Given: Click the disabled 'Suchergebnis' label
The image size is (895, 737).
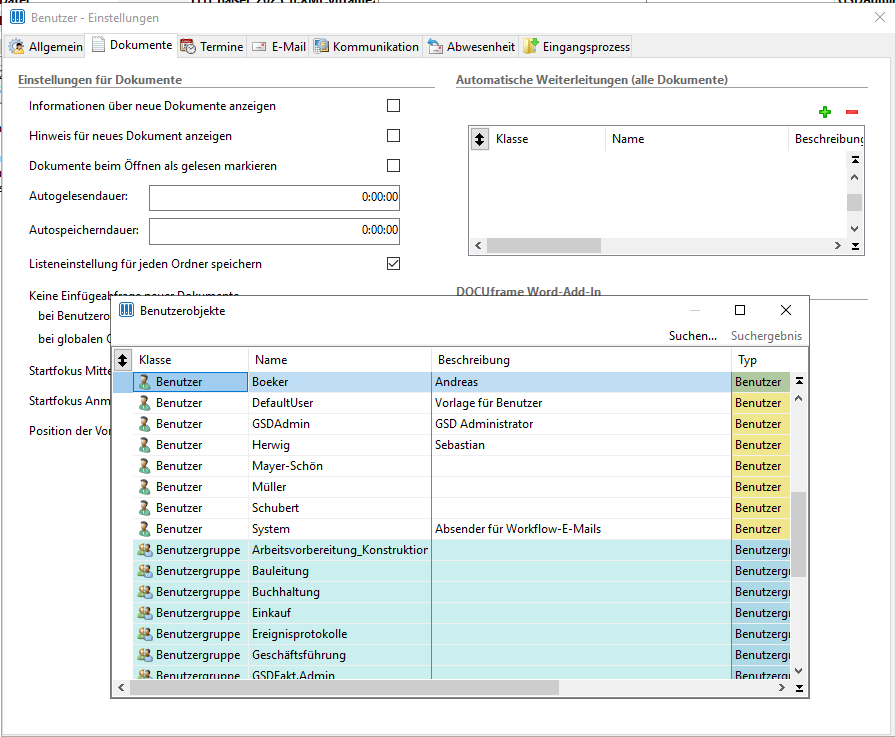Looking at the screenshot, I should [766, 336].
